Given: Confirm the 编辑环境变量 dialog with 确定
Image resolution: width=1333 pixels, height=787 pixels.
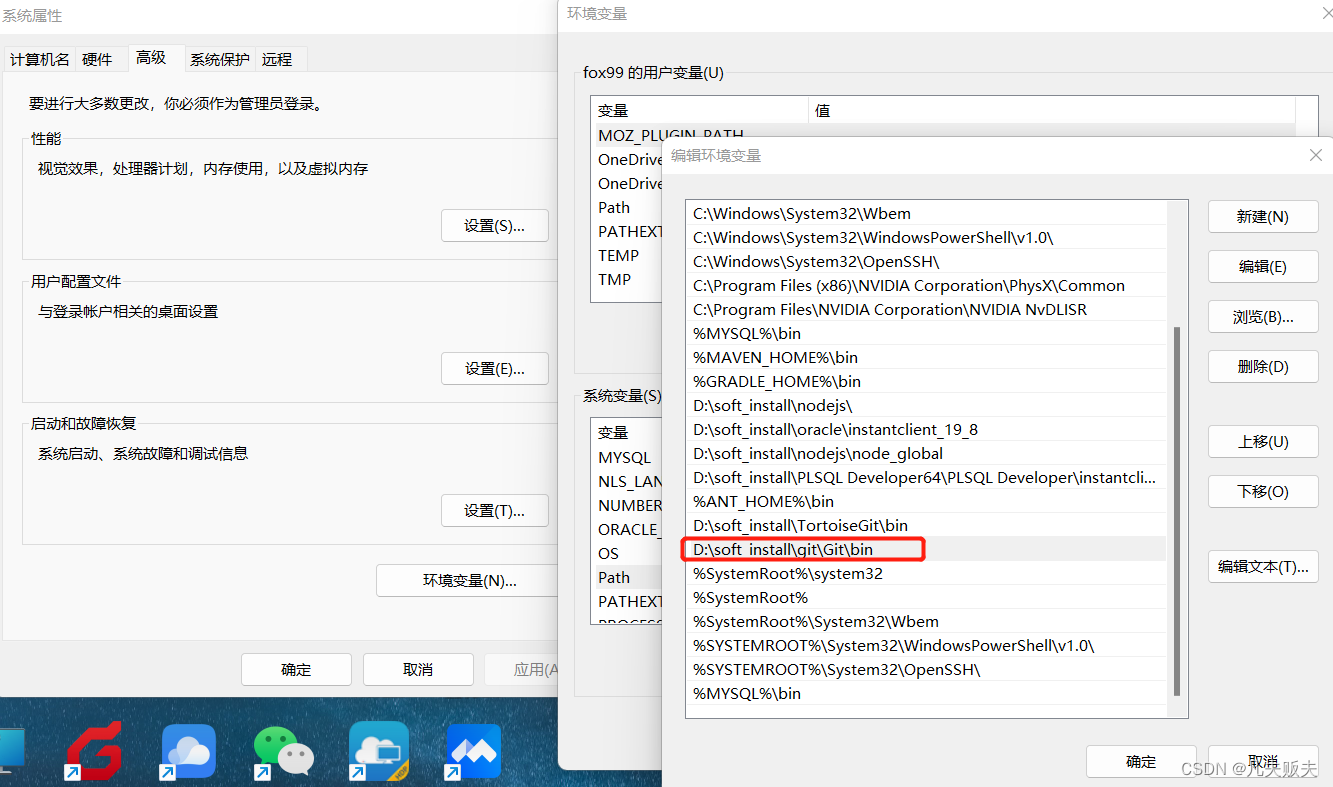Looking at the screenshot, I should pos(1141,762).
